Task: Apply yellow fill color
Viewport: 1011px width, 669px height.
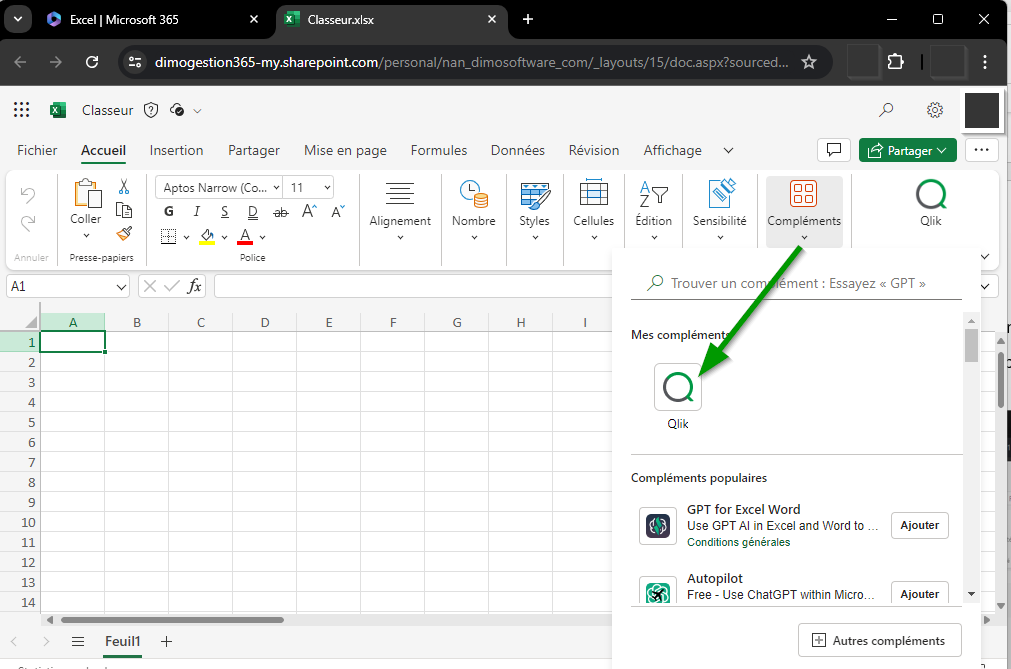Action: [x=207, y=237]
